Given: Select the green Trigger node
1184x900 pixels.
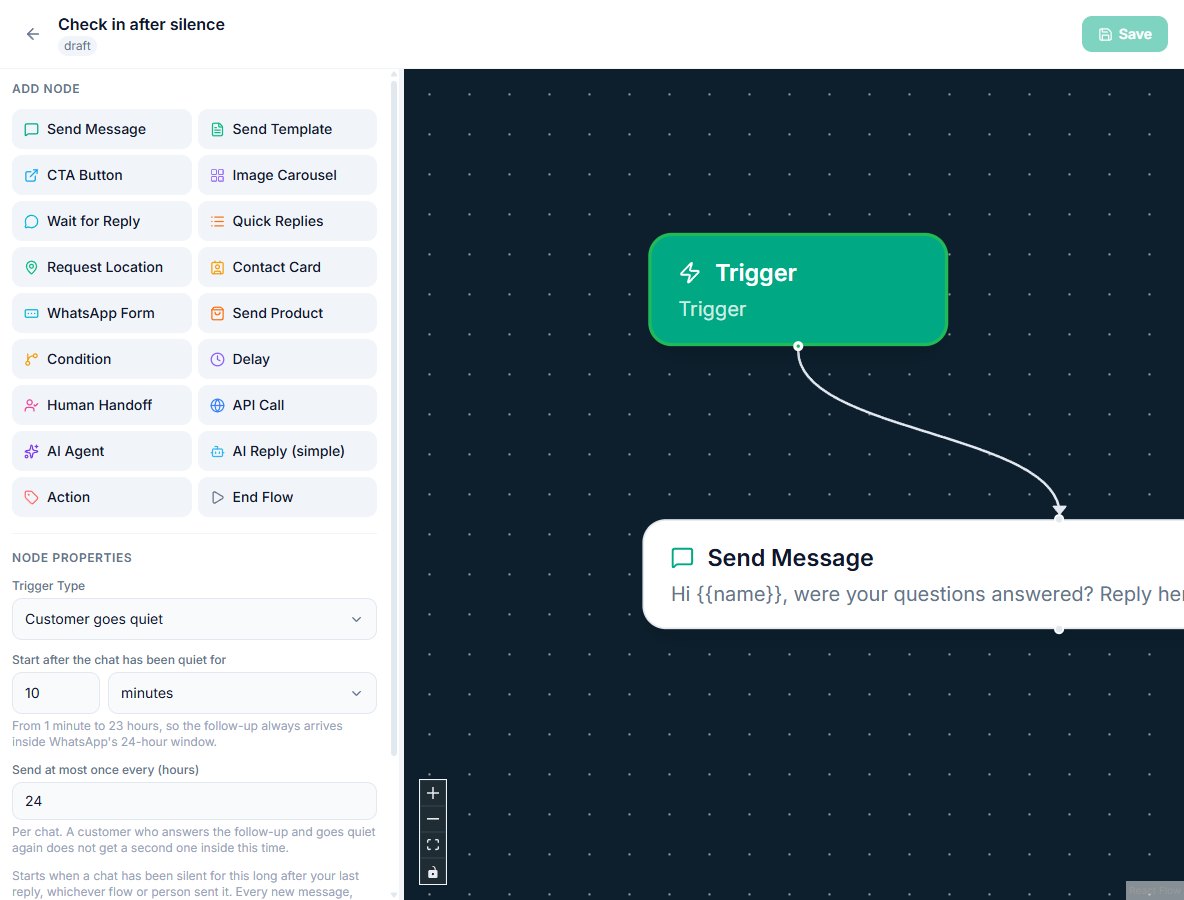Looking at the screenshot, I should (798, 290).
